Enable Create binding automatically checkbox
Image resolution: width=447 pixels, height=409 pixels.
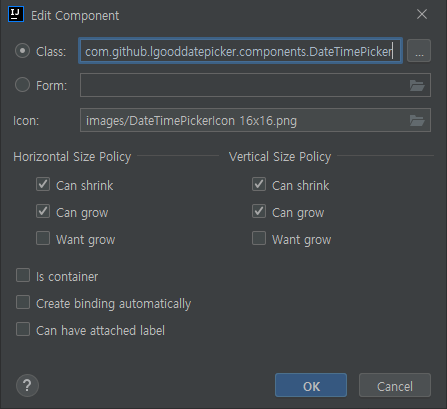coord(23,302)
